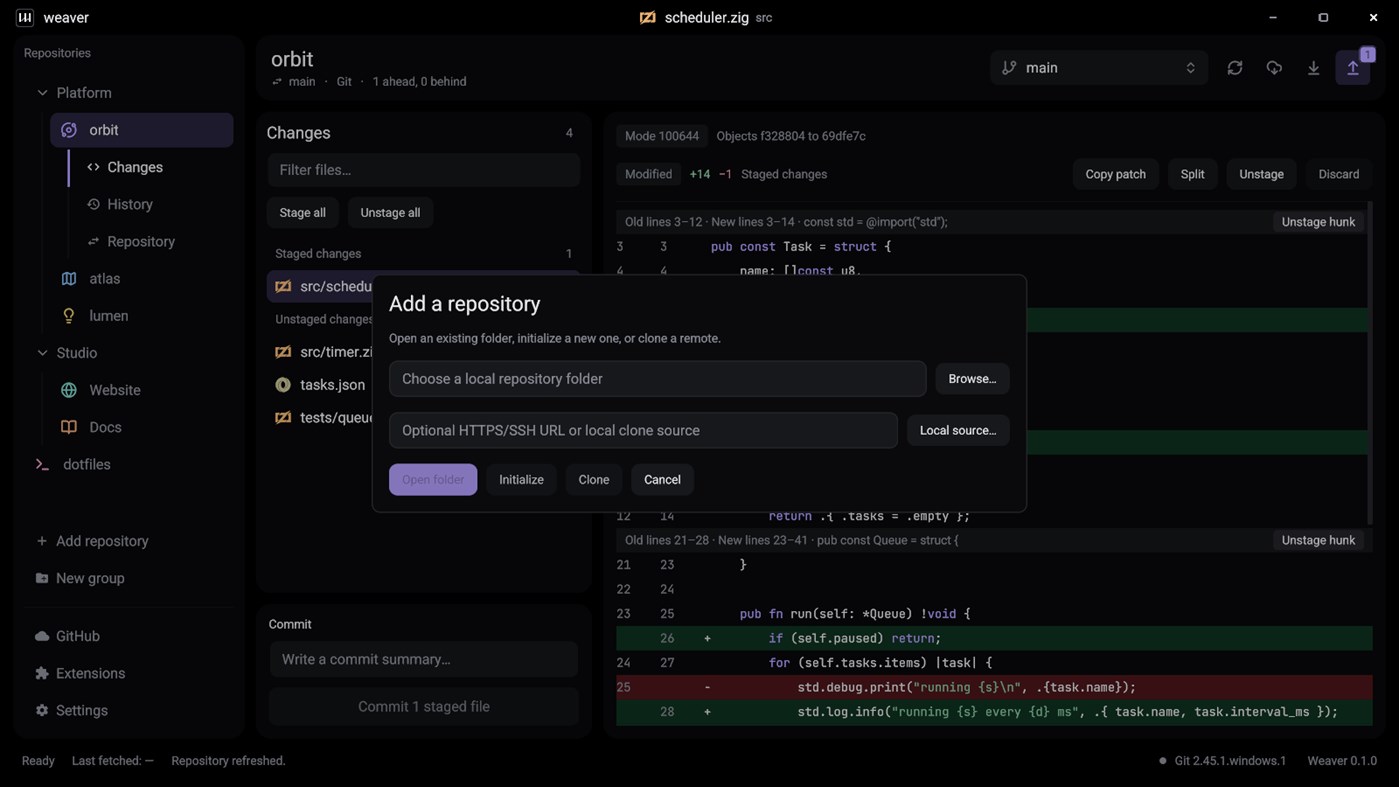Click the Open folder button
The width and height of the screenshot is (1399, 787).
click(x=433, y=480)
